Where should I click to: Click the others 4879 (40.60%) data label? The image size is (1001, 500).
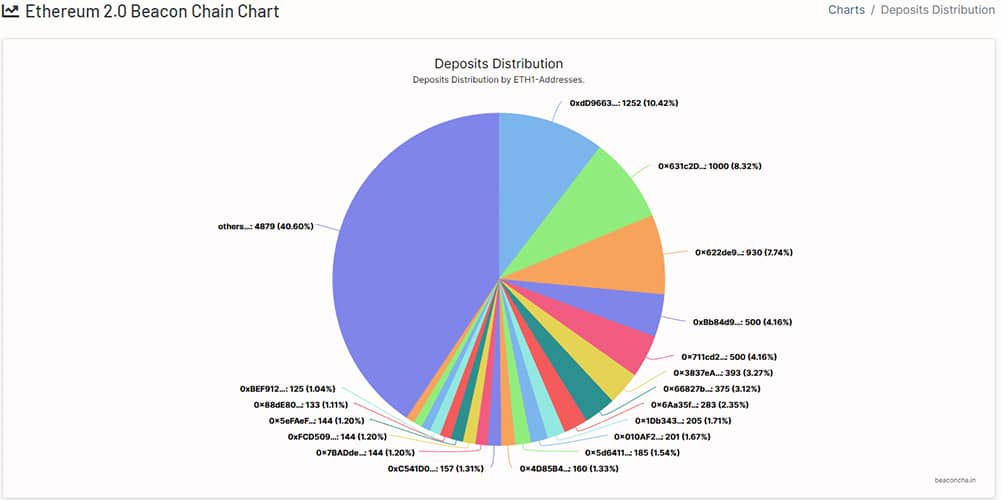(265, 226)
